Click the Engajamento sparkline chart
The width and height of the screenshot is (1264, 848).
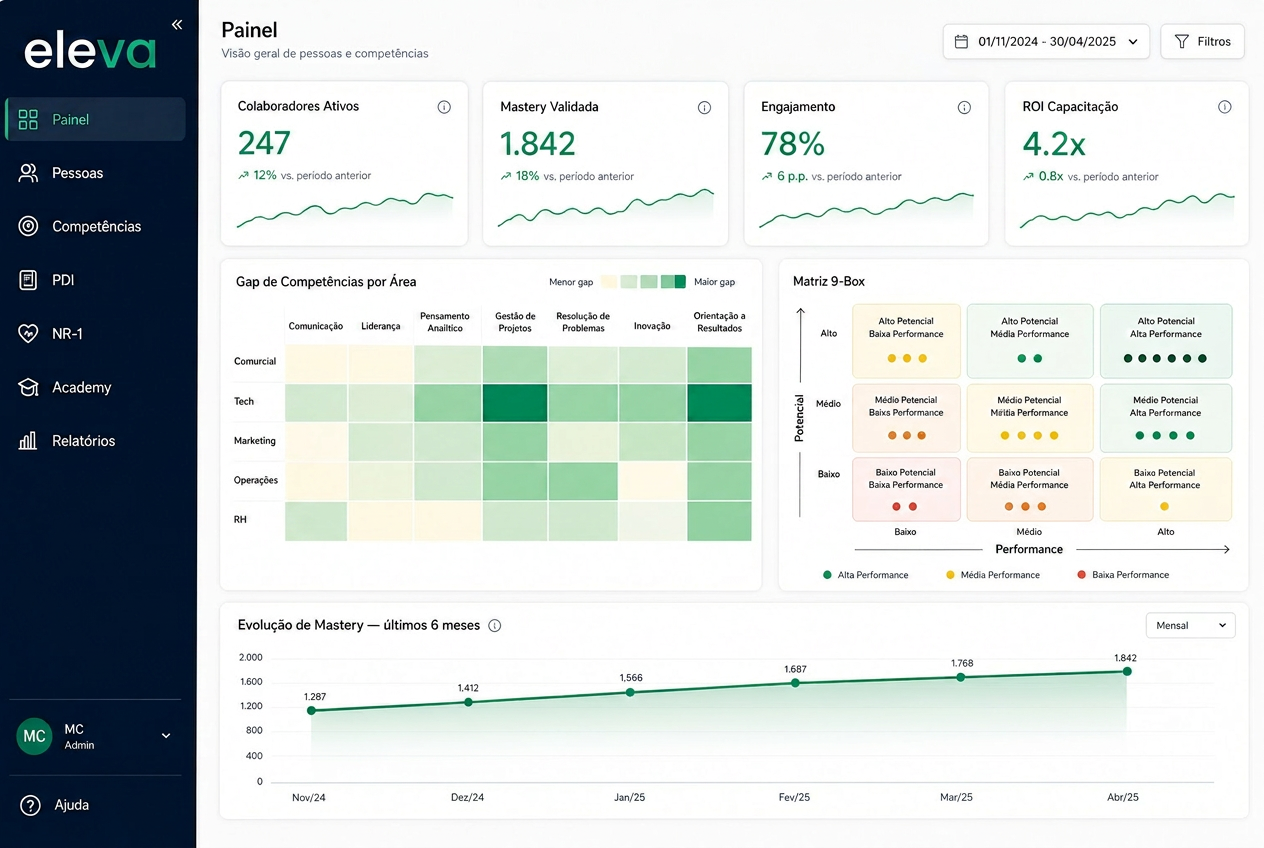tap(866, 210)
